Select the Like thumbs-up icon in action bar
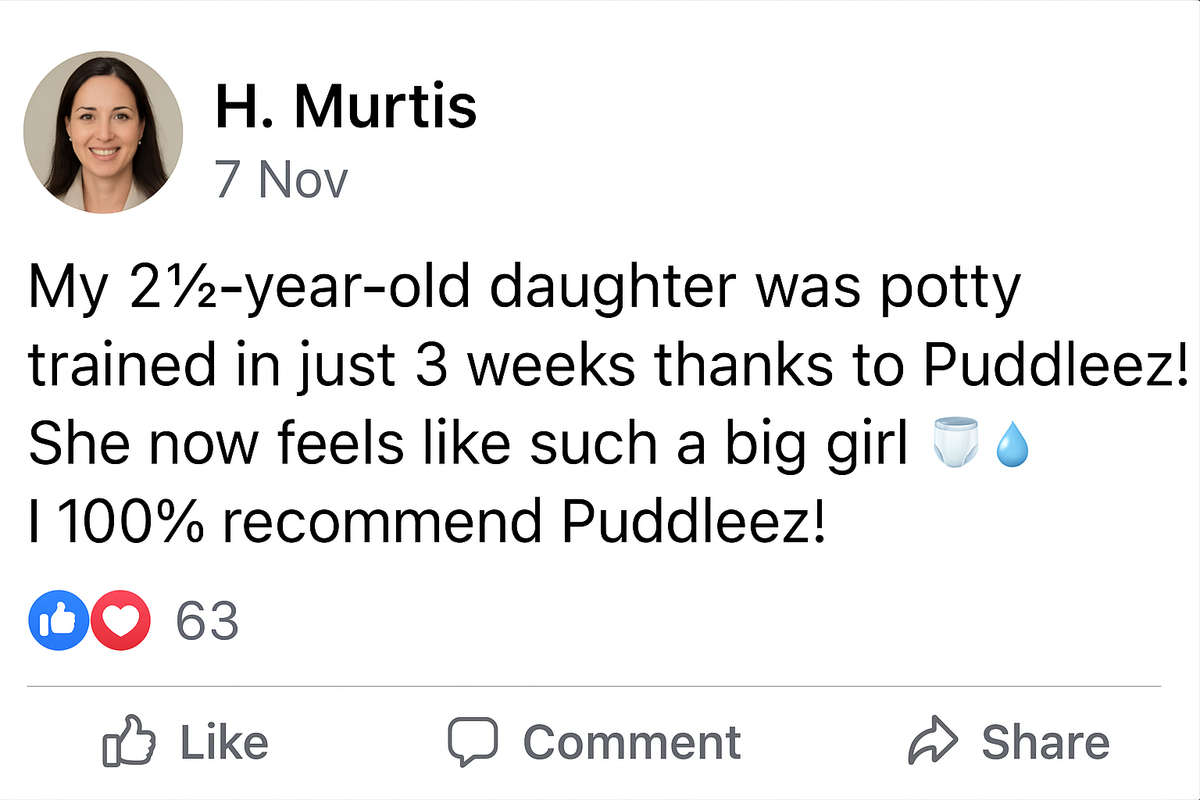The height and width of the screenshot is (800, 1200). tap(130, 740)
